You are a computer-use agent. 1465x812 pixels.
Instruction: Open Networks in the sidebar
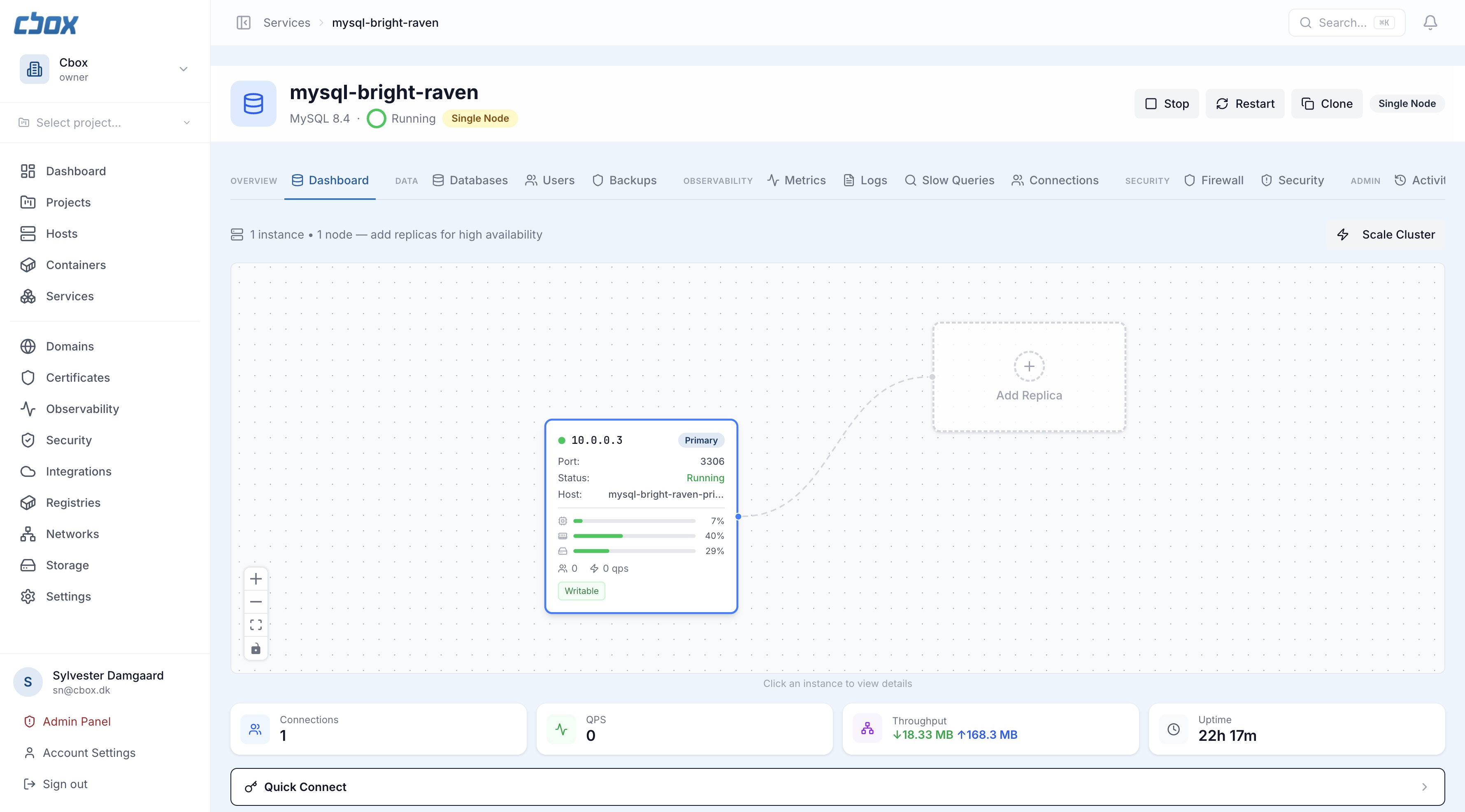(x=72, y=534)
